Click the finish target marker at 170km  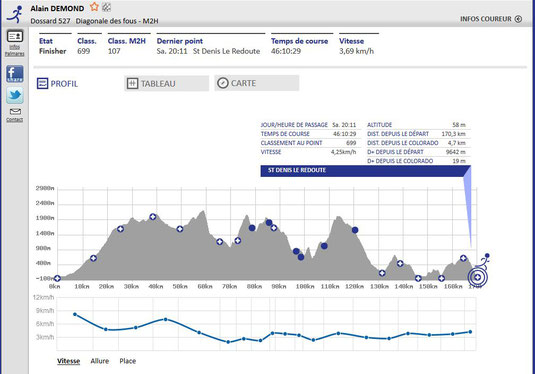click(478, 277)
